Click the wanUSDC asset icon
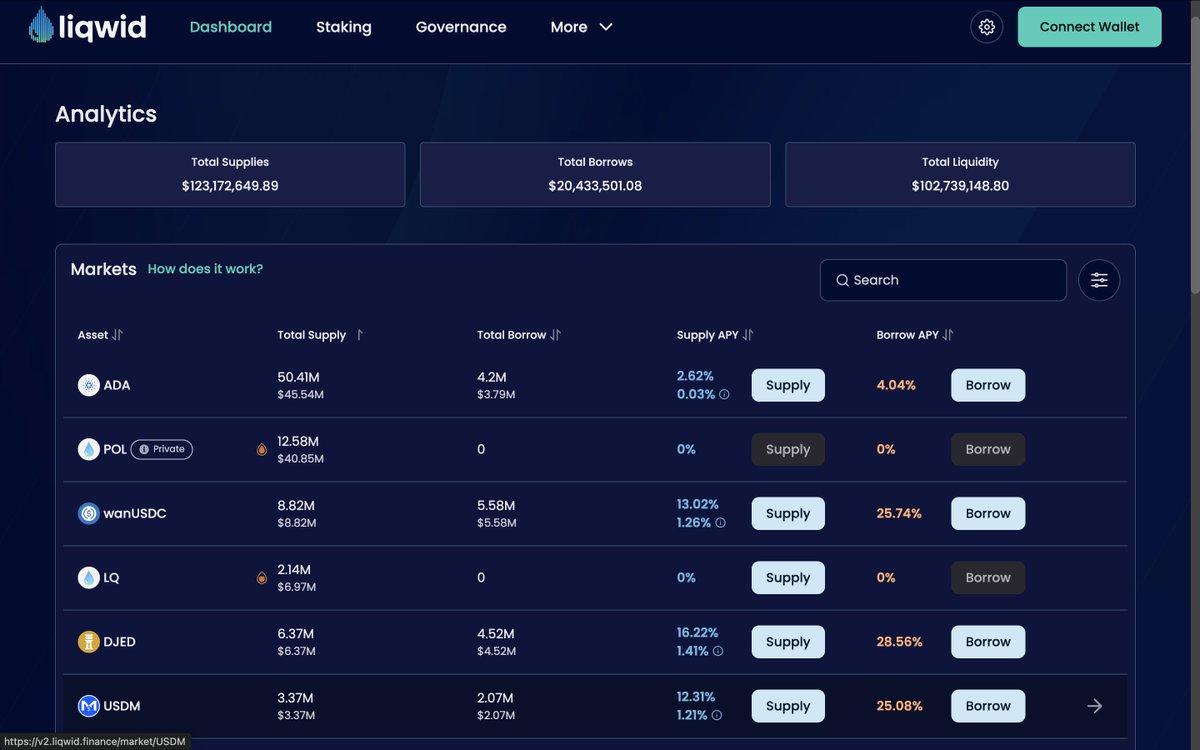Image resolution: width=1200 pixels, height=750 pixels. (89, 513)
